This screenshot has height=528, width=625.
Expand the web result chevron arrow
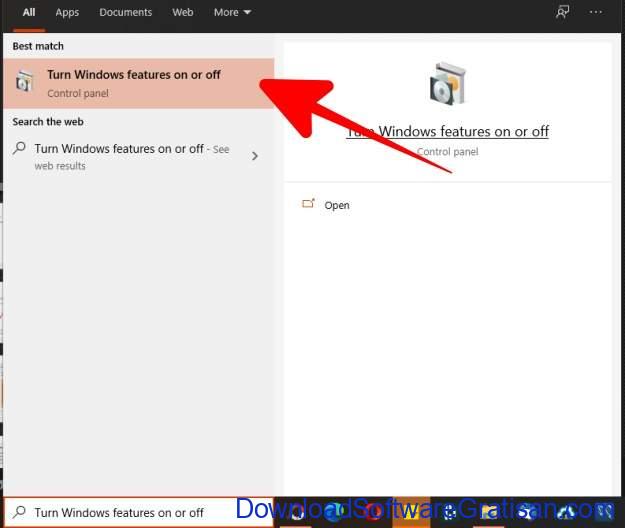click(x=255, y=156)
